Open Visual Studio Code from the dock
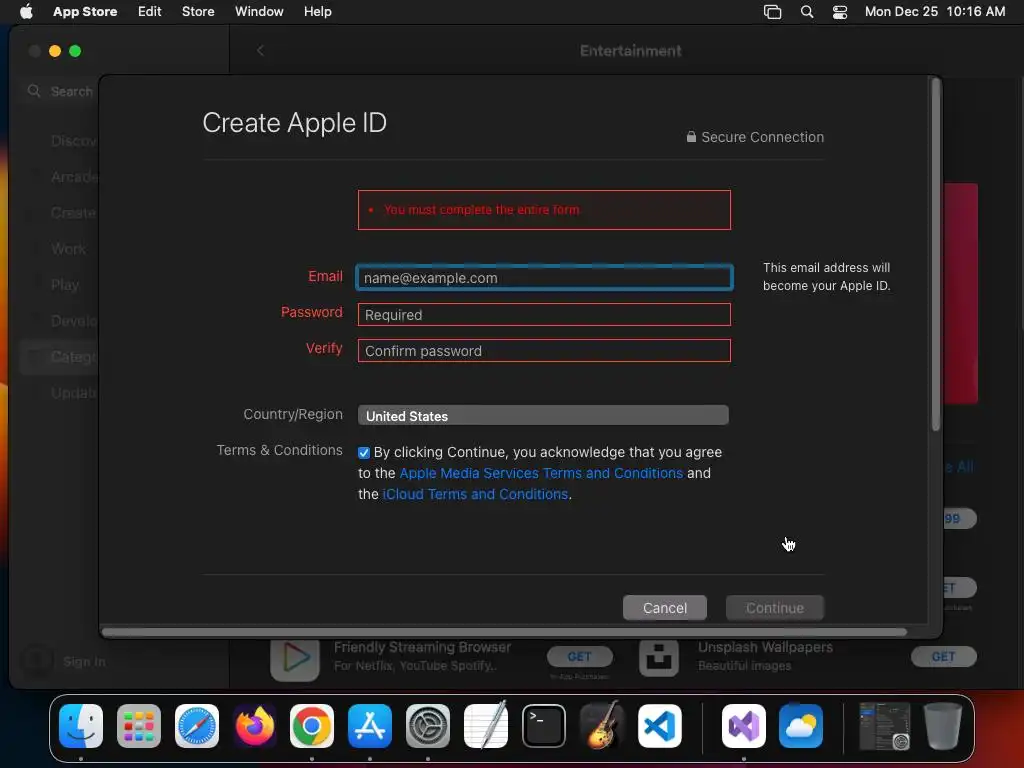The image size is (1024, 768). [660, 726]
